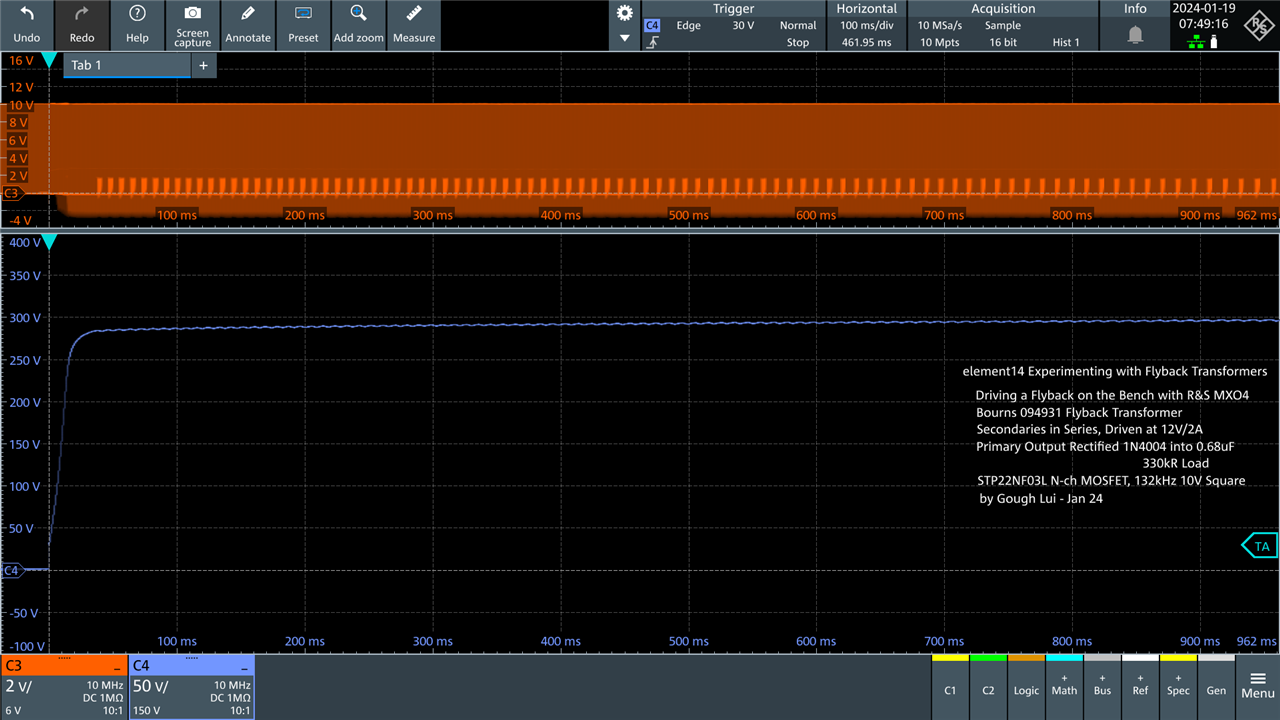Open the Preset tool

pyautogui.click(x=303, y=25)
